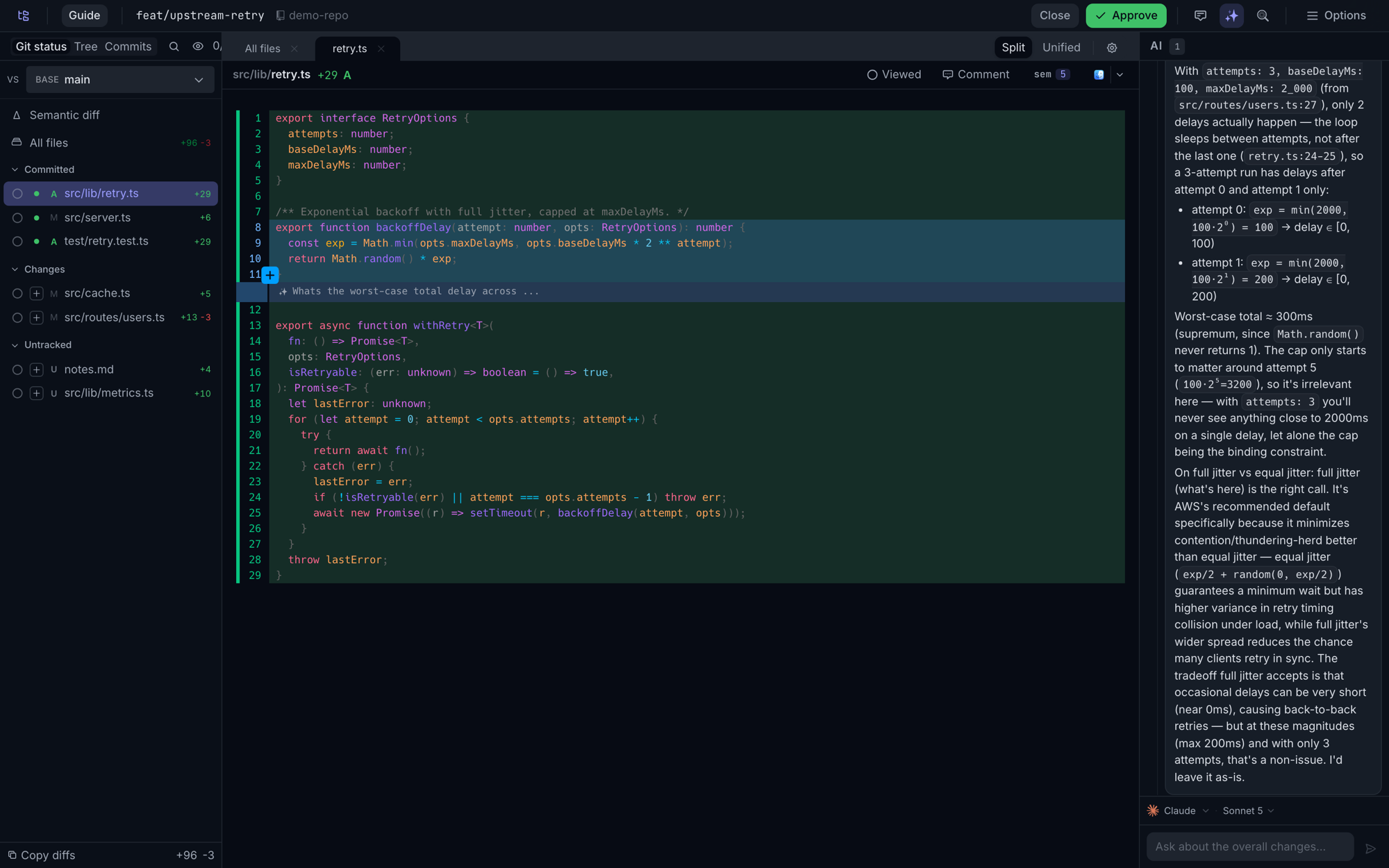
Task: Click the Close button
Action: tap(1054, 15)
